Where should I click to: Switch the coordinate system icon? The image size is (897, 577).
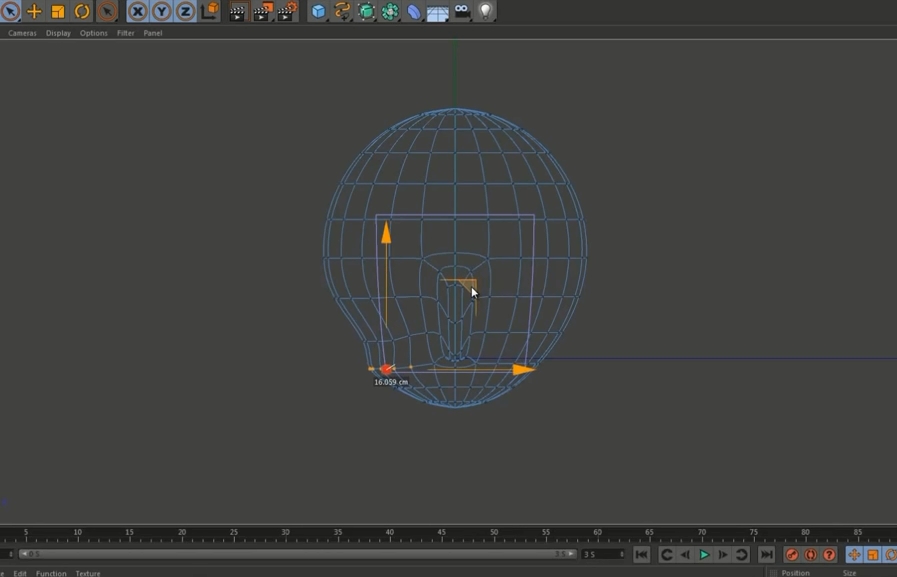point(210,11)
